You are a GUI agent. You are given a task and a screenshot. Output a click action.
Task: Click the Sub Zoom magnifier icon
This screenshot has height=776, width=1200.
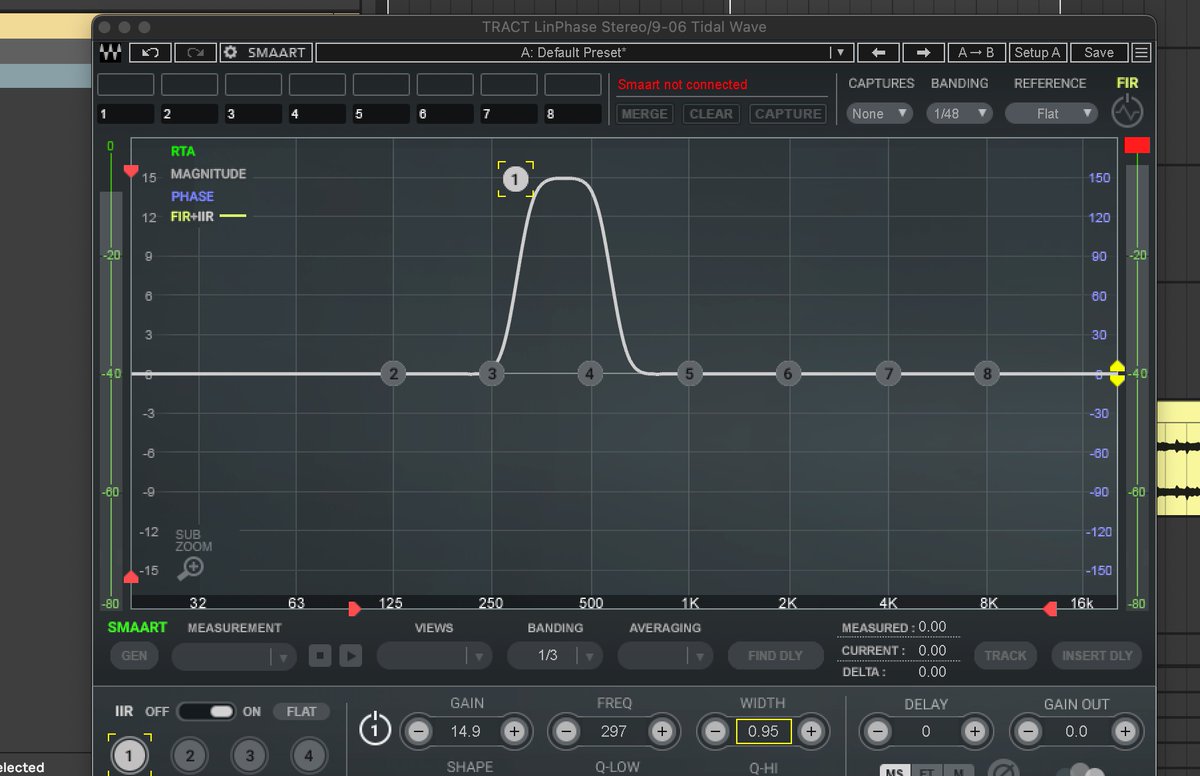tap(190, 568)
